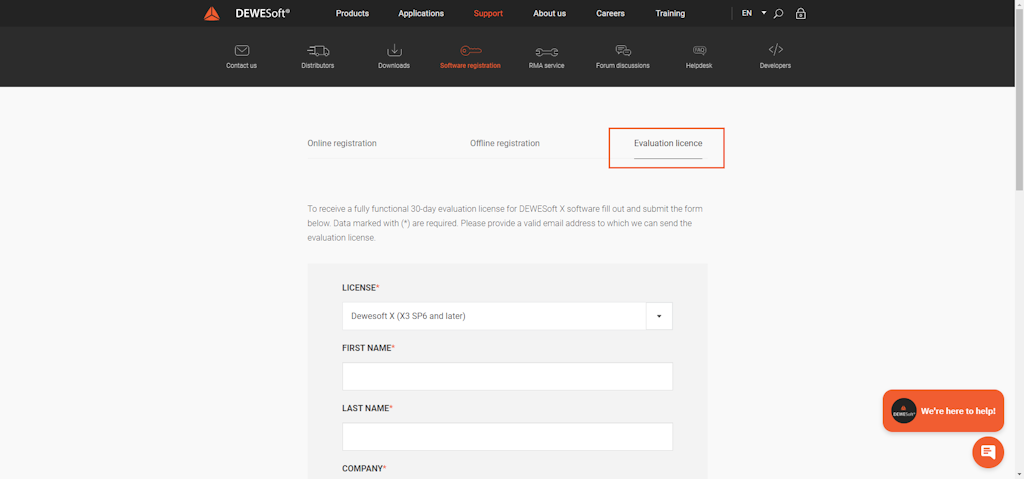The width and height of the screenshot is (1024, 479).
Task: Open the Support menu
Action: coord(488,13)
